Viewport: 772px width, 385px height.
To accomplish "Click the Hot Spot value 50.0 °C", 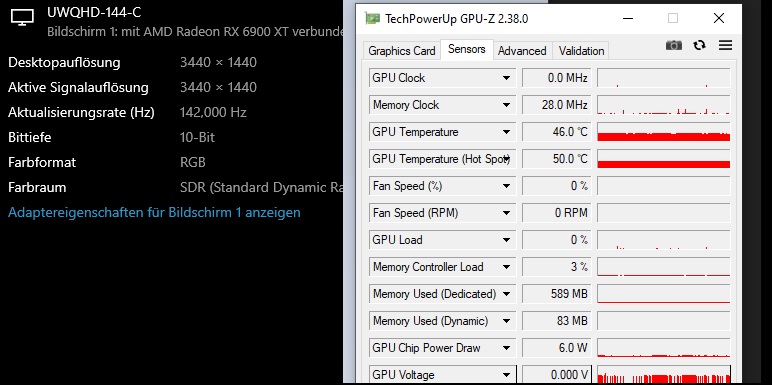I will point(556,159).
